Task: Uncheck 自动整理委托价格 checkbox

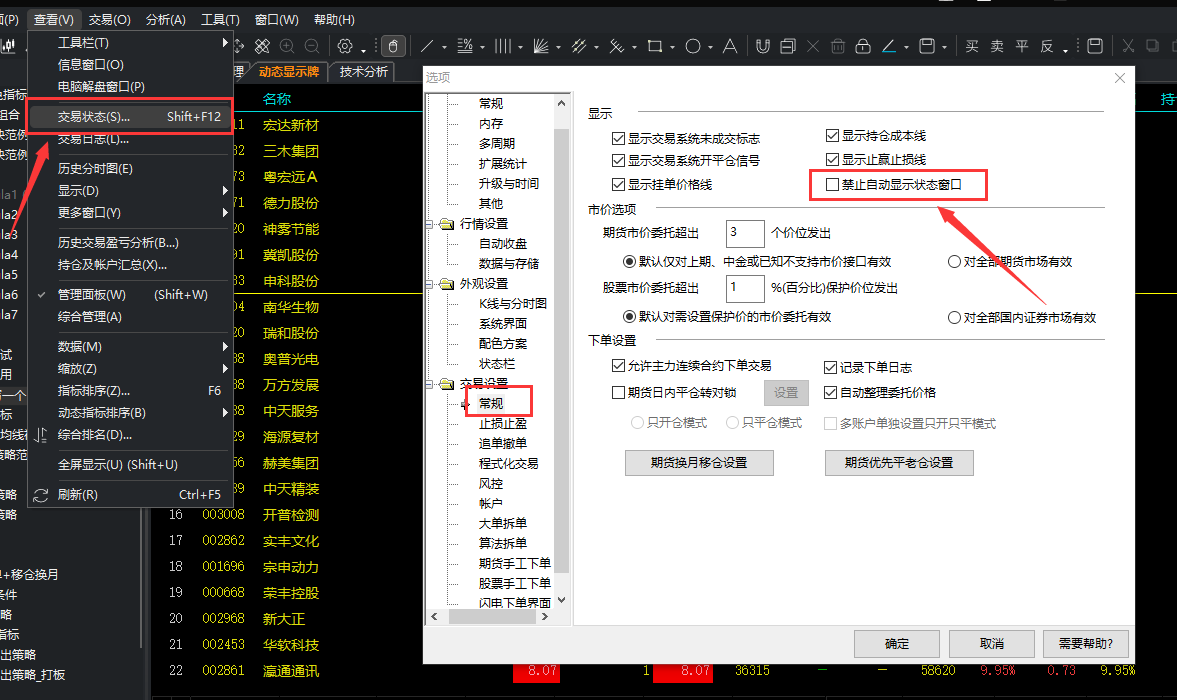Action: 830,392
